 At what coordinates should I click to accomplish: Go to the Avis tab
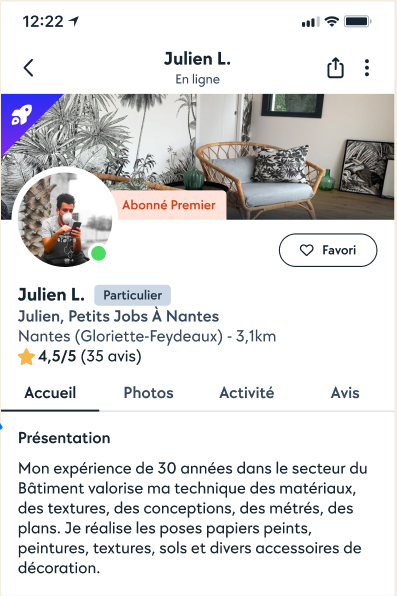tap(345, 393)
